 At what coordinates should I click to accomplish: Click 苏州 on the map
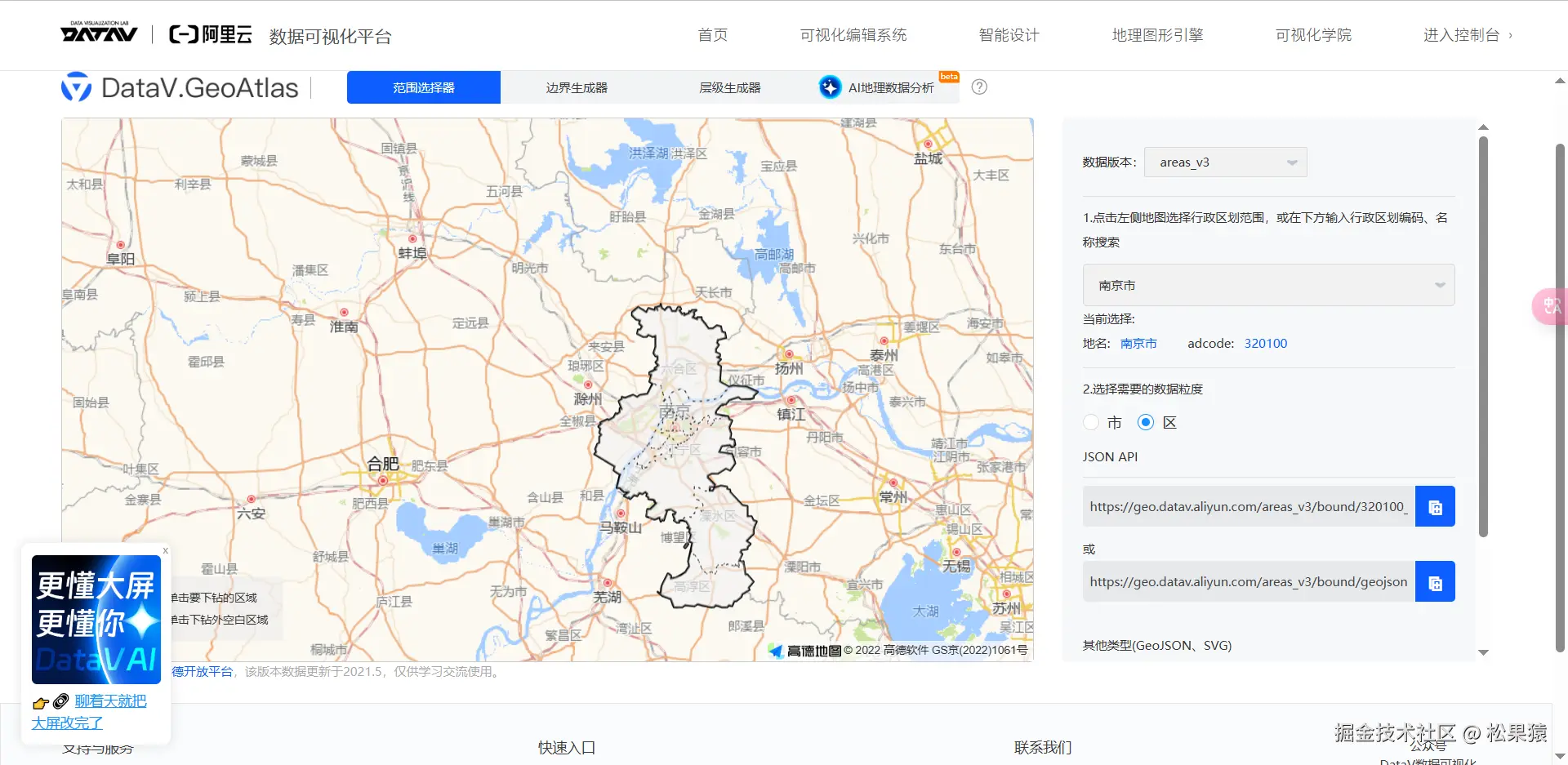click(x=1006, y=609)
